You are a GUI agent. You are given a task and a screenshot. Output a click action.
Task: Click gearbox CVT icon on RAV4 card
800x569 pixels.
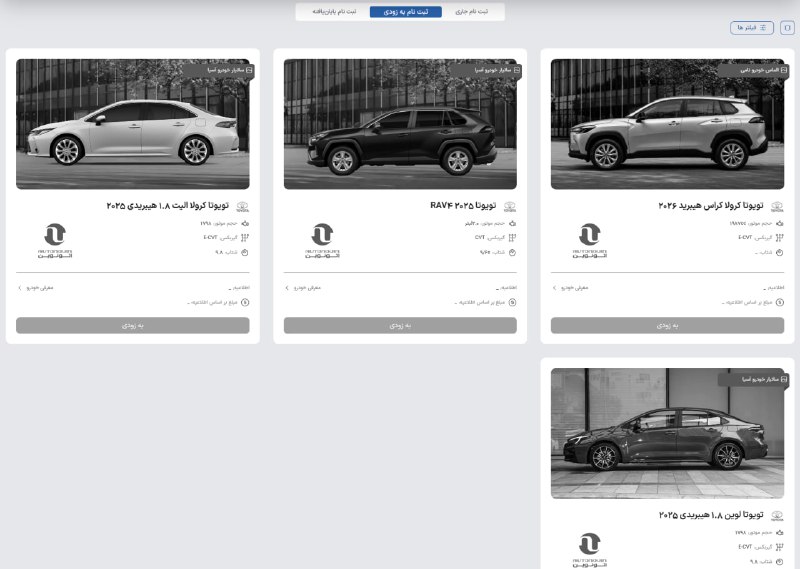point(512,237)
